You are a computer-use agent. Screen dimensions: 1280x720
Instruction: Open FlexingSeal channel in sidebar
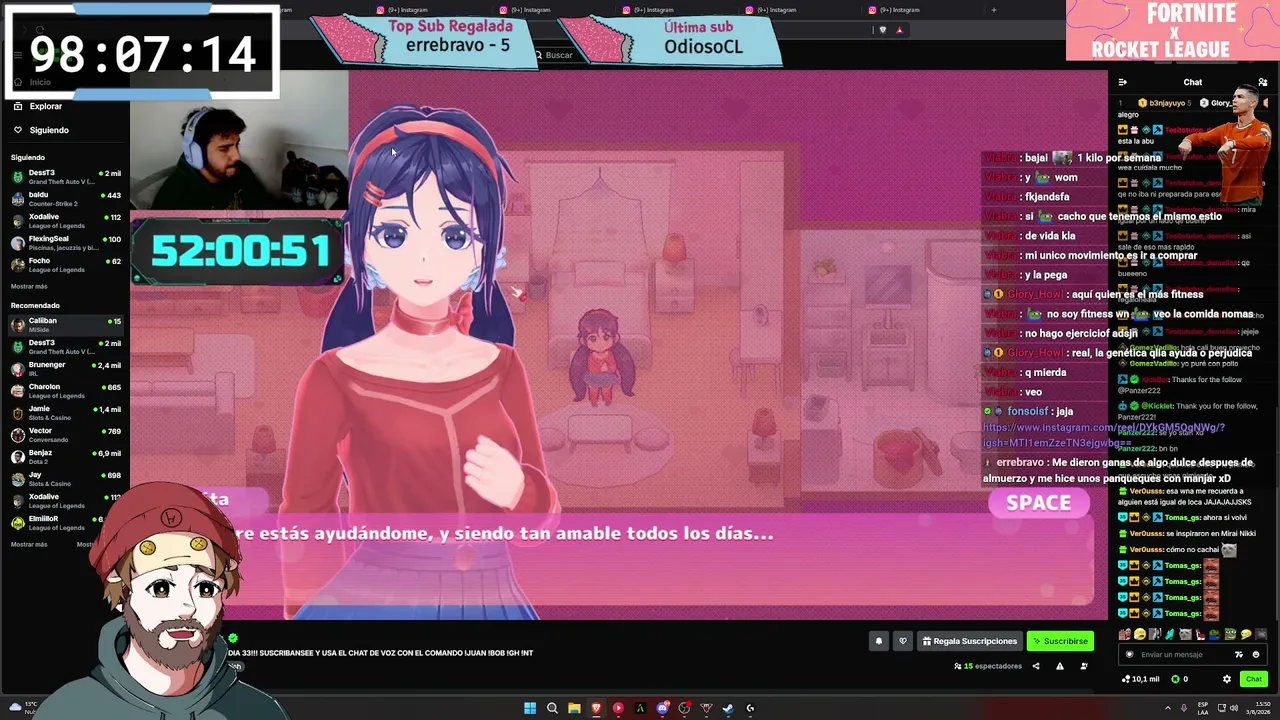click(65, 243)
